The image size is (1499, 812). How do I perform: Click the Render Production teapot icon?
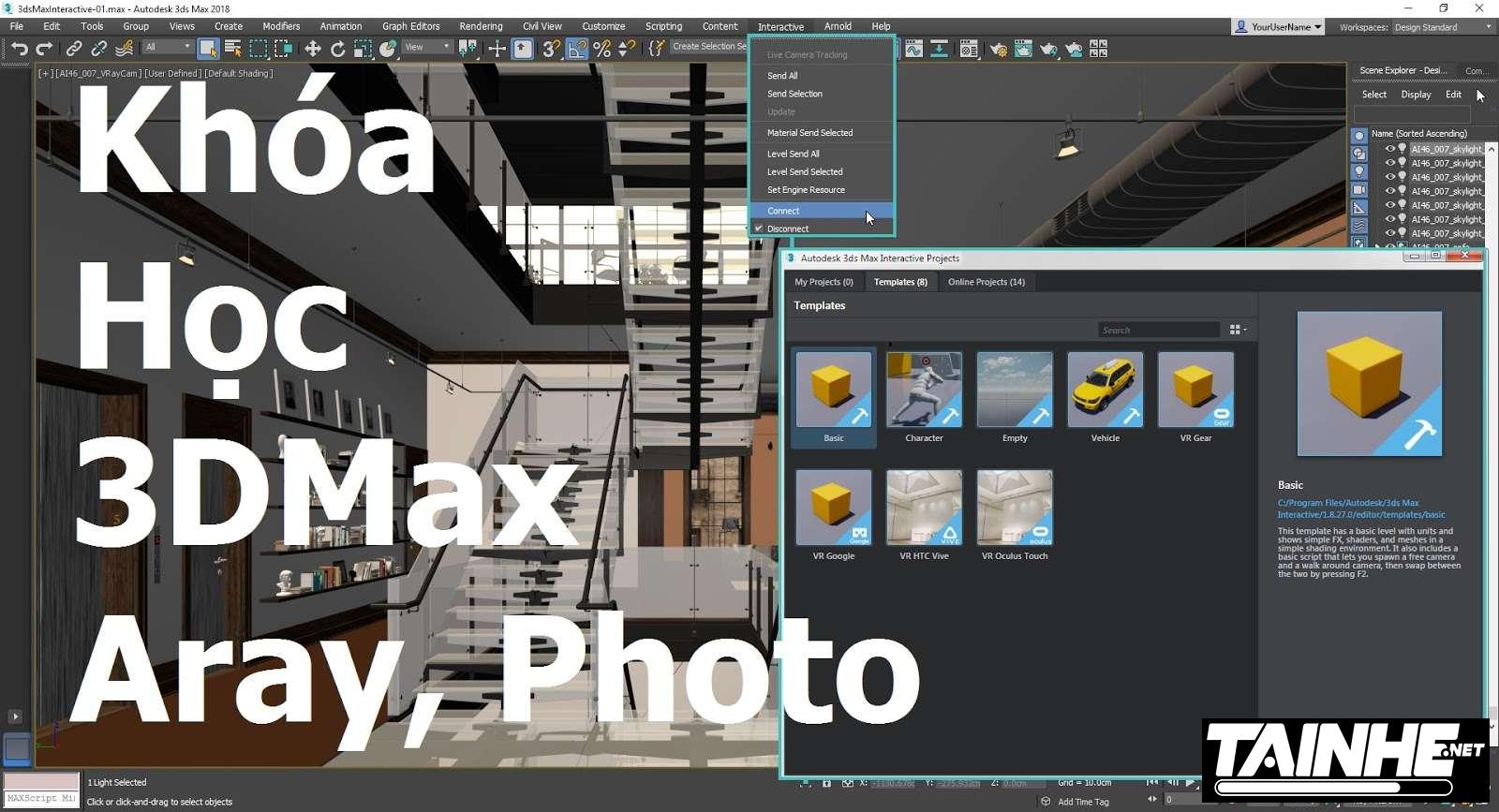[x=1048, y=48]
